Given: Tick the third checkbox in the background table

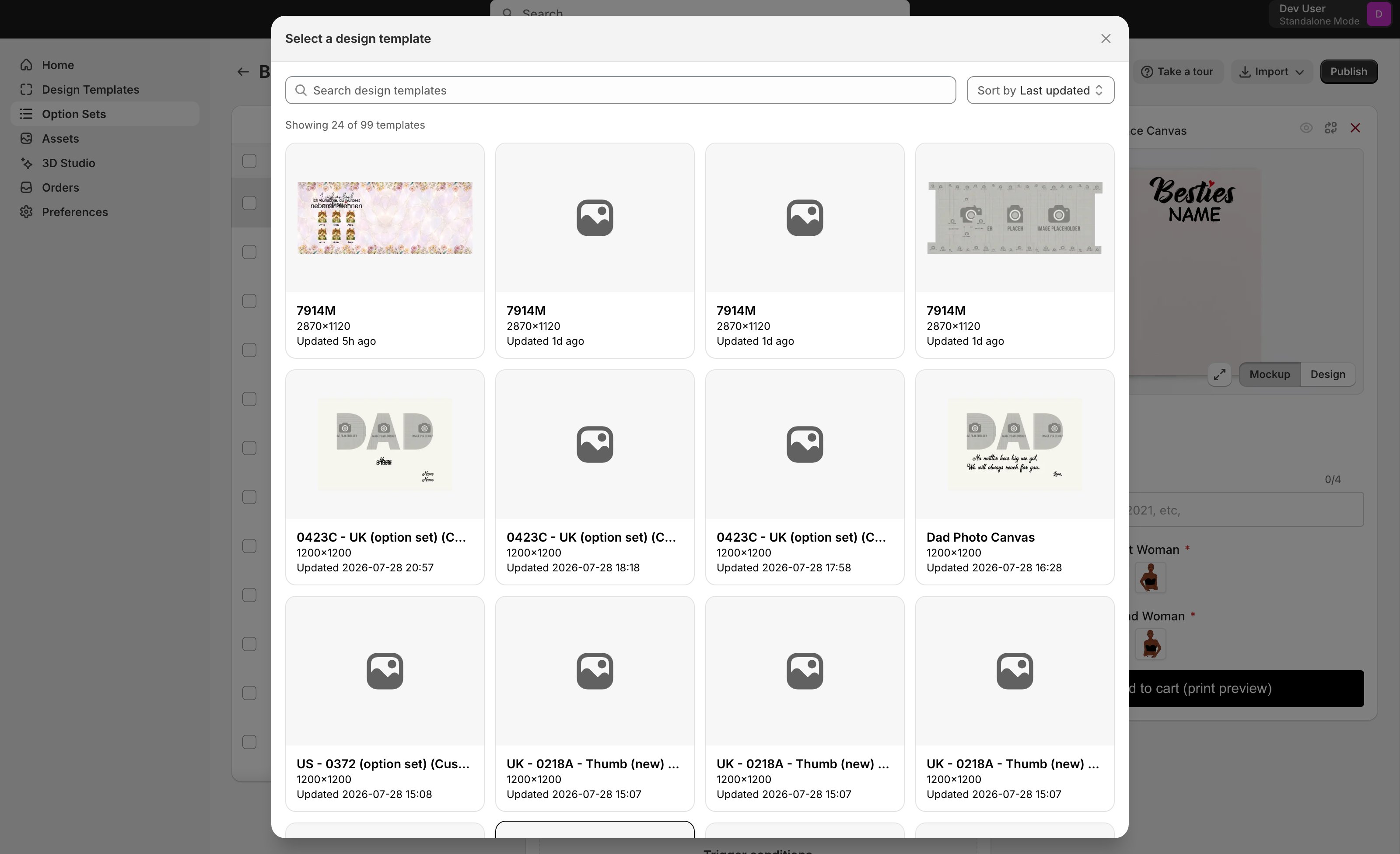Looking at the screenshot, I should [x=249, y=252].
